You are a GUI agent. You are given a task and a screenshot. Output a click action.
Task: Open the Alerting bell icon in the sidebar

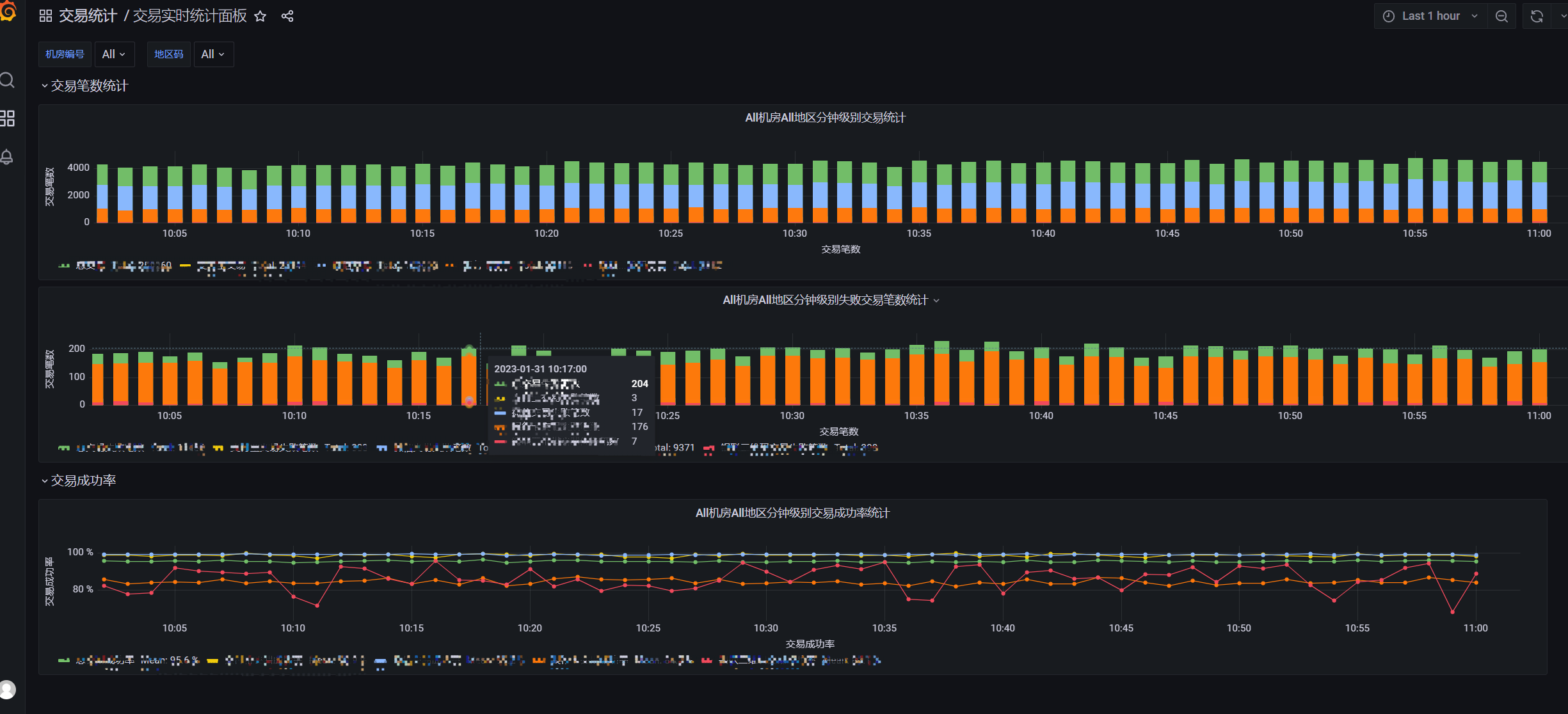point(7,157)
